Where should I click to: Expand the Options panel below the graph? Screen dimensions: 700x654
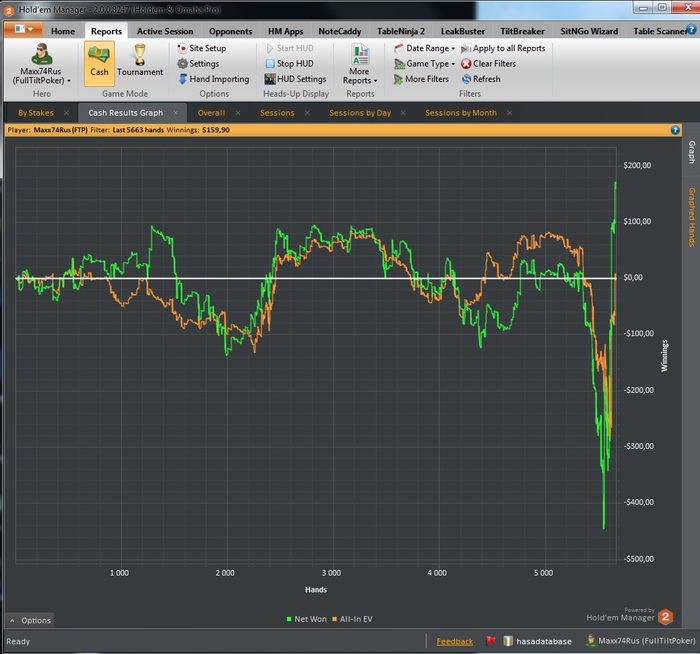[x=30, y=620]
